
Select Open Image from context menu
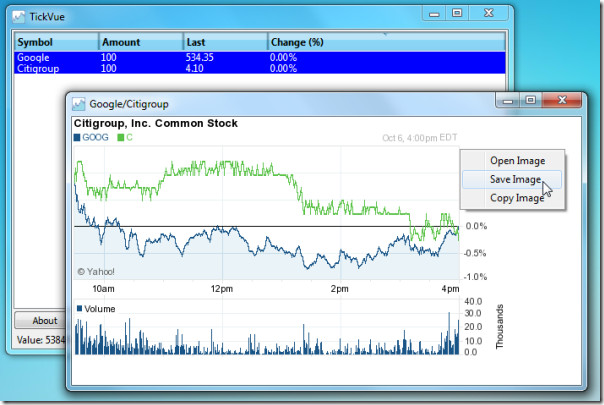[517, 161]
